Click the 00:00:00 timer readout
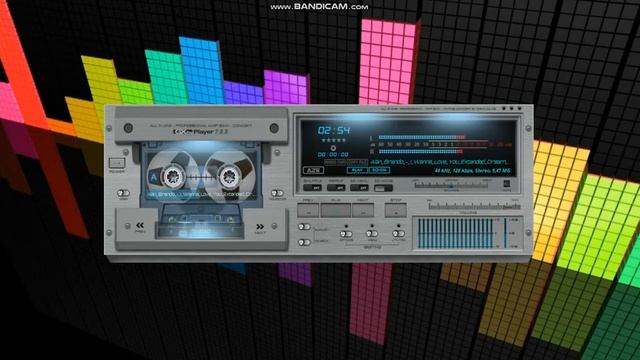640x360 pixels. pos(333,155)
